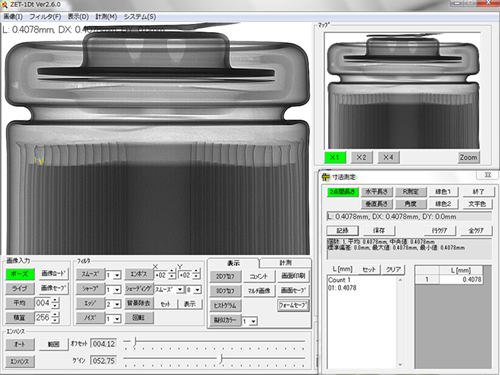Enable the ライブ live mode button
500x375 pixels.
[20, 289]
